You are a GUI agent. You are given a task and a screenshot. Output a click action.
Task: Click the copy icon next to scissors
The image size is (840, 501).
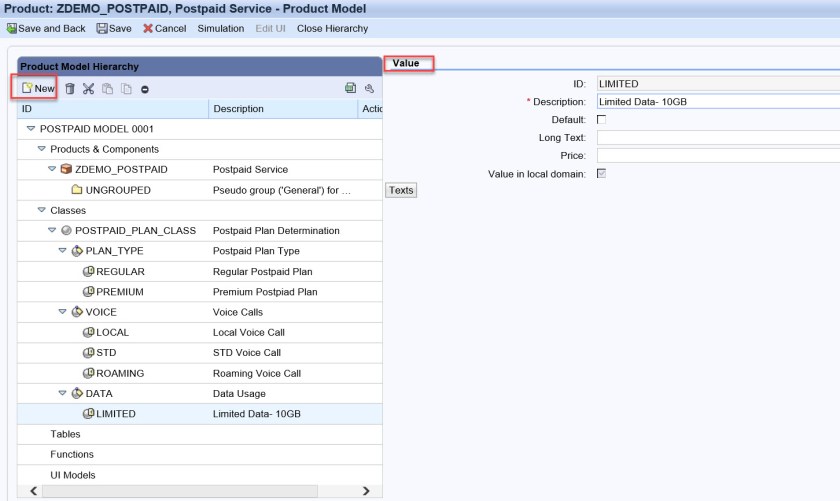click(x=108, y=89)
